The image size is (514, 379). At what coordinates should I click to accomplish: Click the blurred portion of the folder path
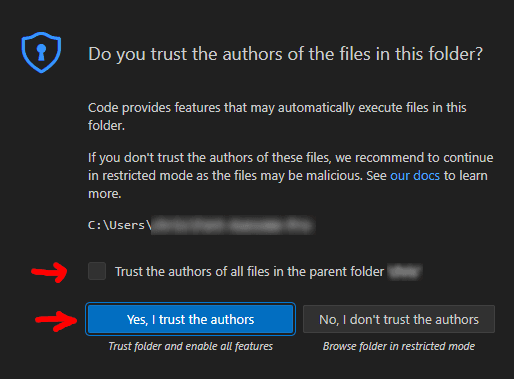(x=232, y=225)
